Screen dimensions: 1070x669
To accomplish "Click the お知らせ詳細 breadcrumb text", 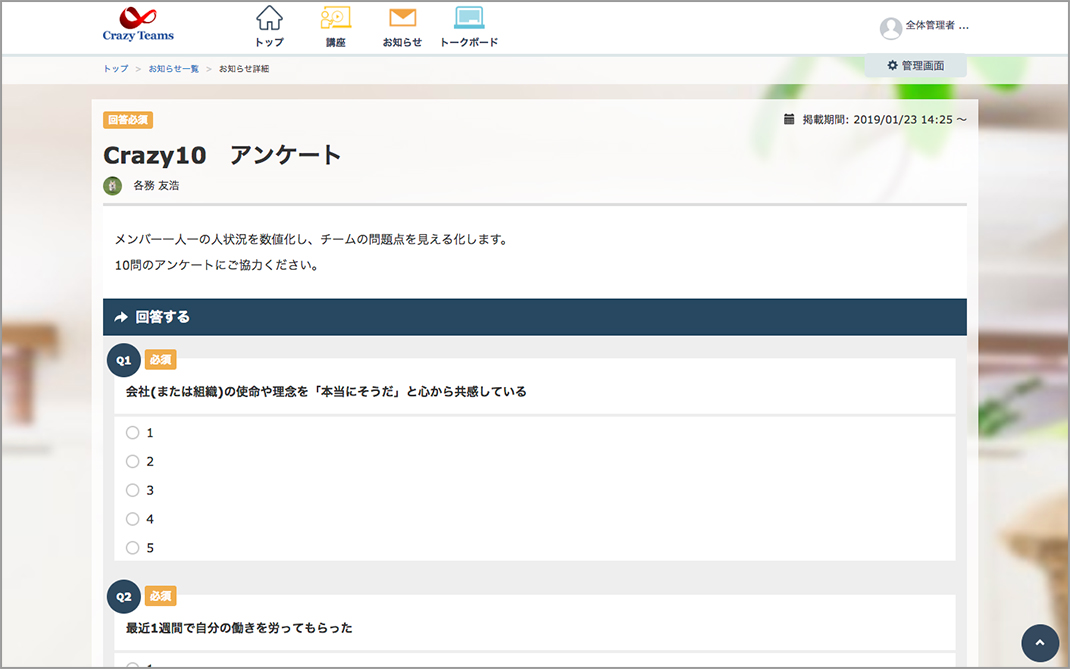I will (244, 69).
